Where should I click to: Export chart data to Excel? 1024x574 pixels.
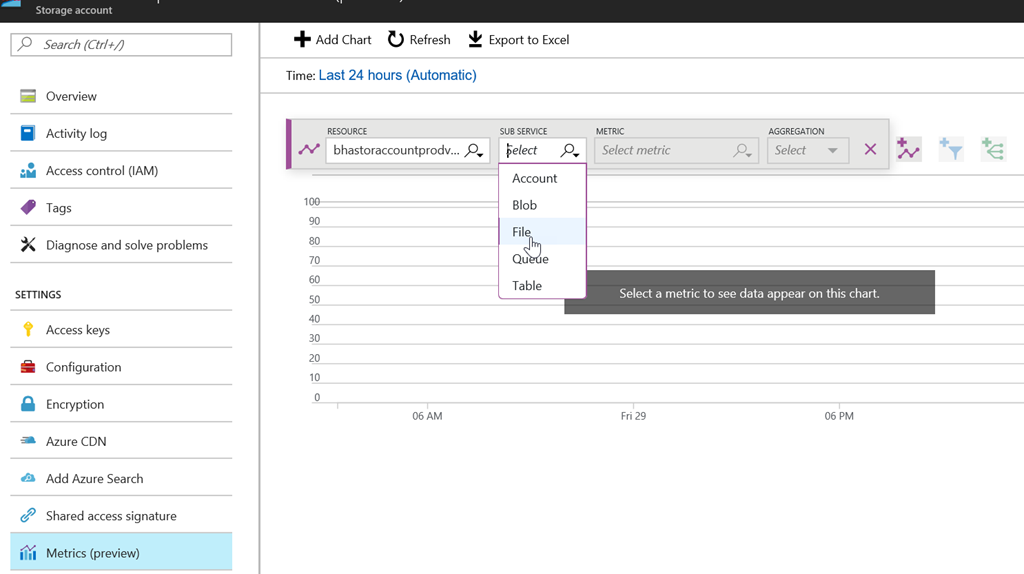(518, 40)
